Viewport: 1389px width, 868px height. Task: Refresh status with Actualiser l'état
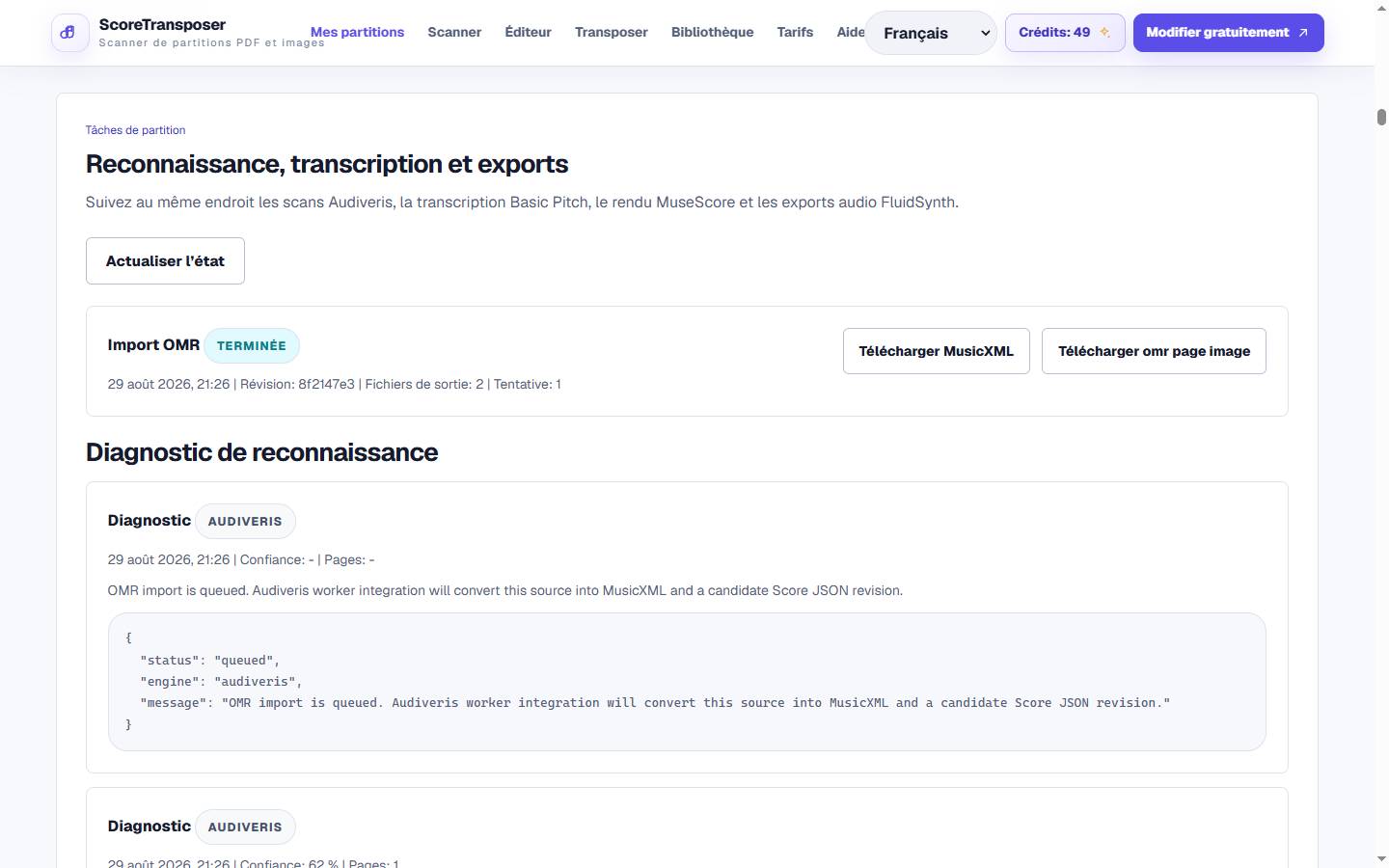click(165, 260)
